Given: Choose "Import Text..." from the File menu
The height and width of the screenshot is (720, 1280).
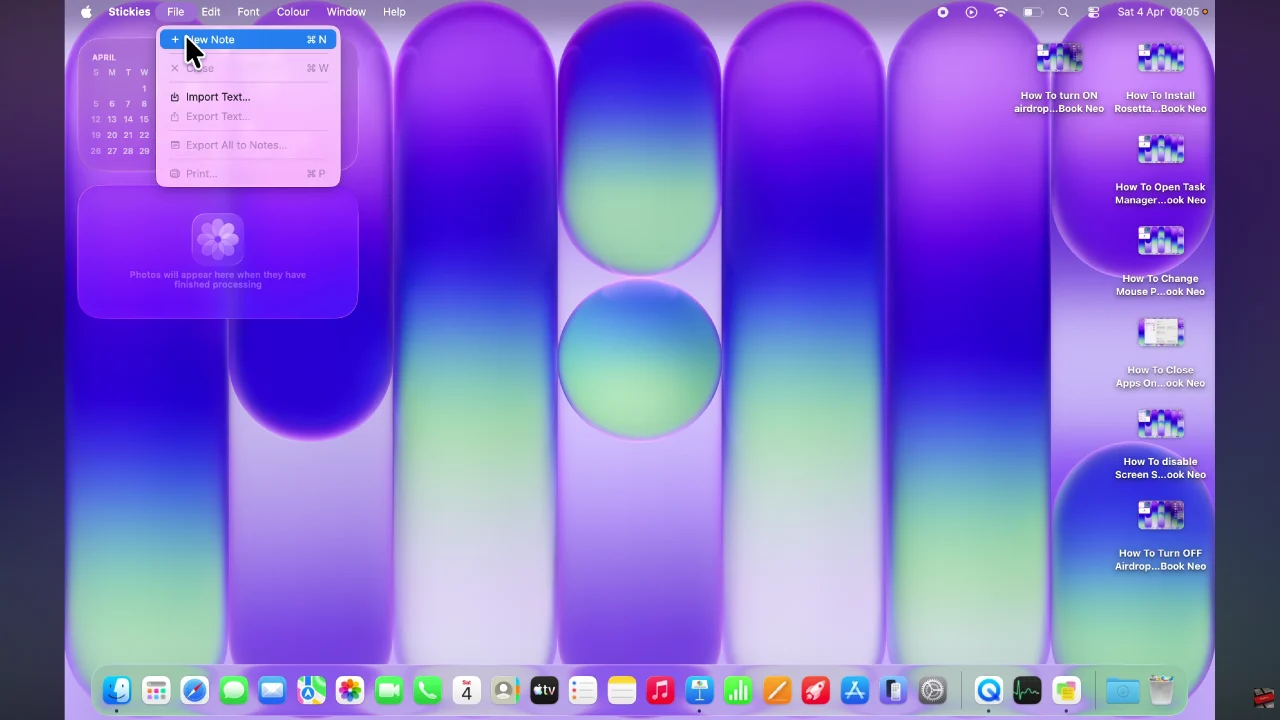Looking at the screenshot, I should 218,97.
